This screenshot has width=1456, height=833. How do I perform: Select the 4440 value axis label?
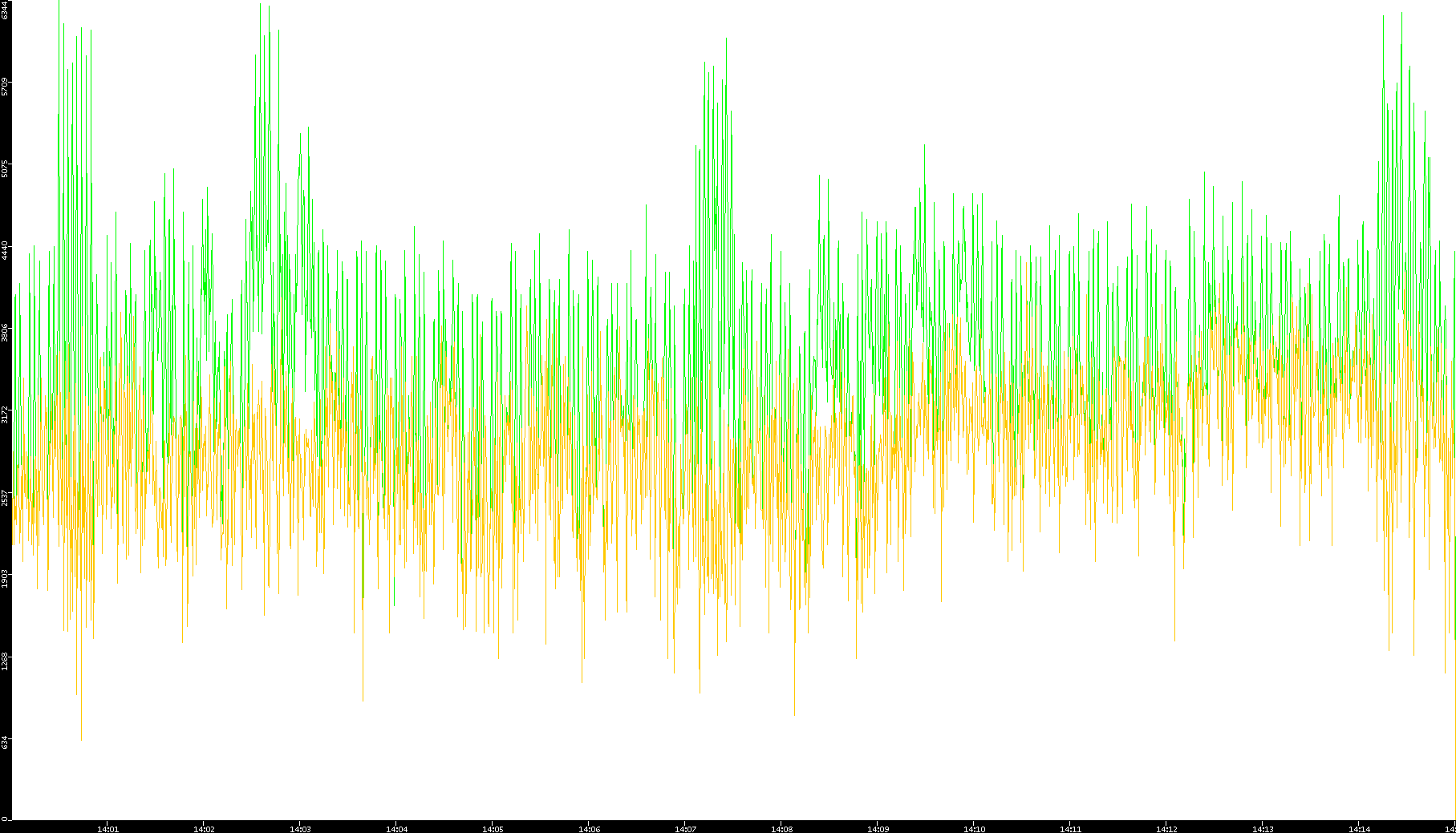5,250
